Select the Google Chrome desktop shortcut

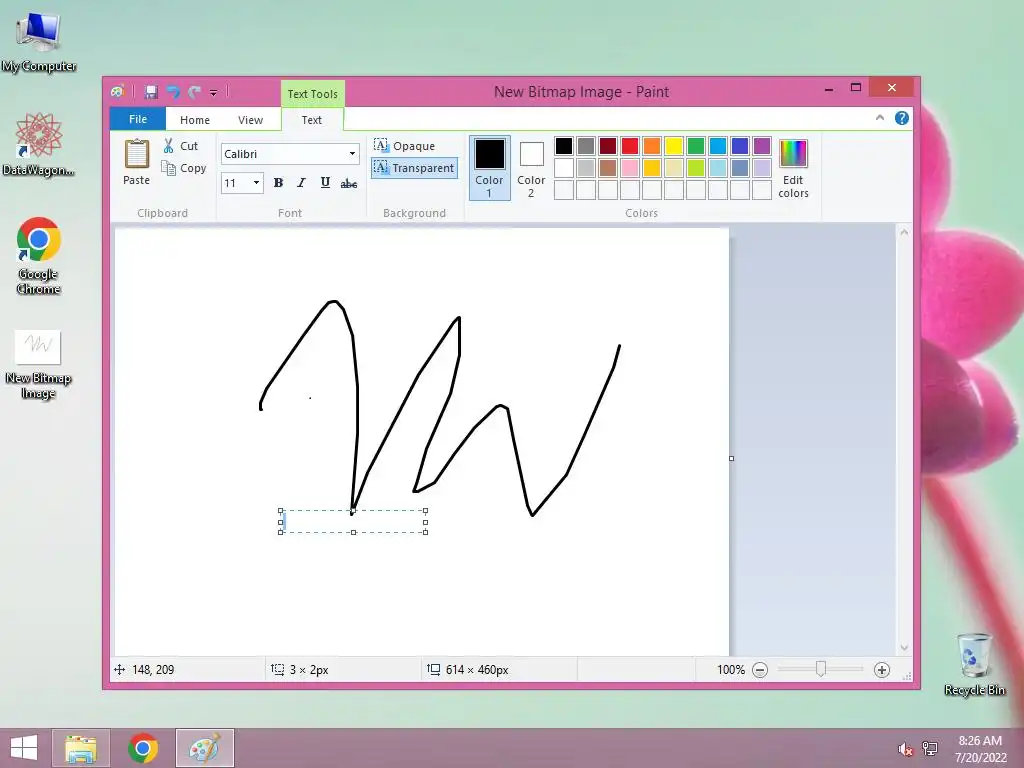tap(39, 256)
